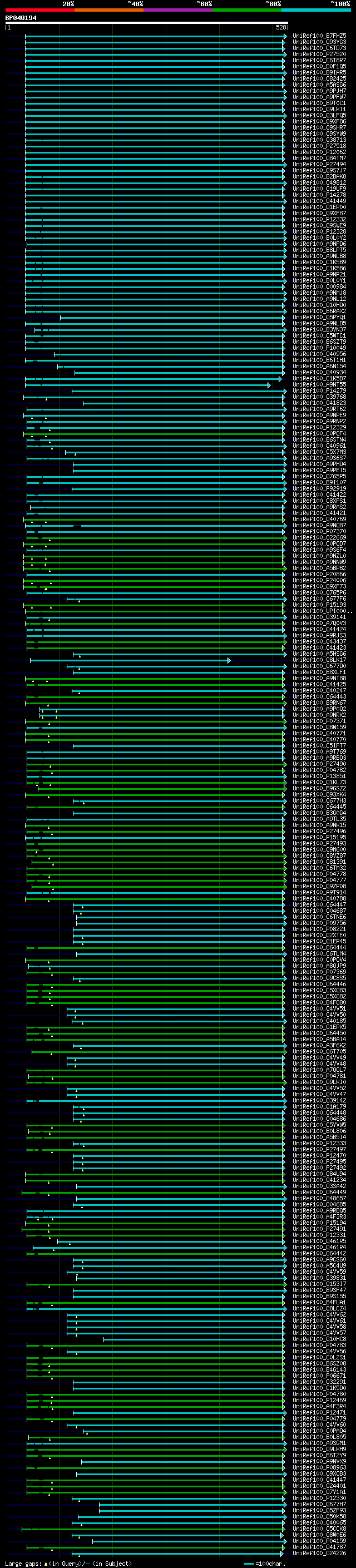Screen dimensions: 356x1568
Task: Select the UniRef100_A9T769 label
Action: (x=319, y=752)
